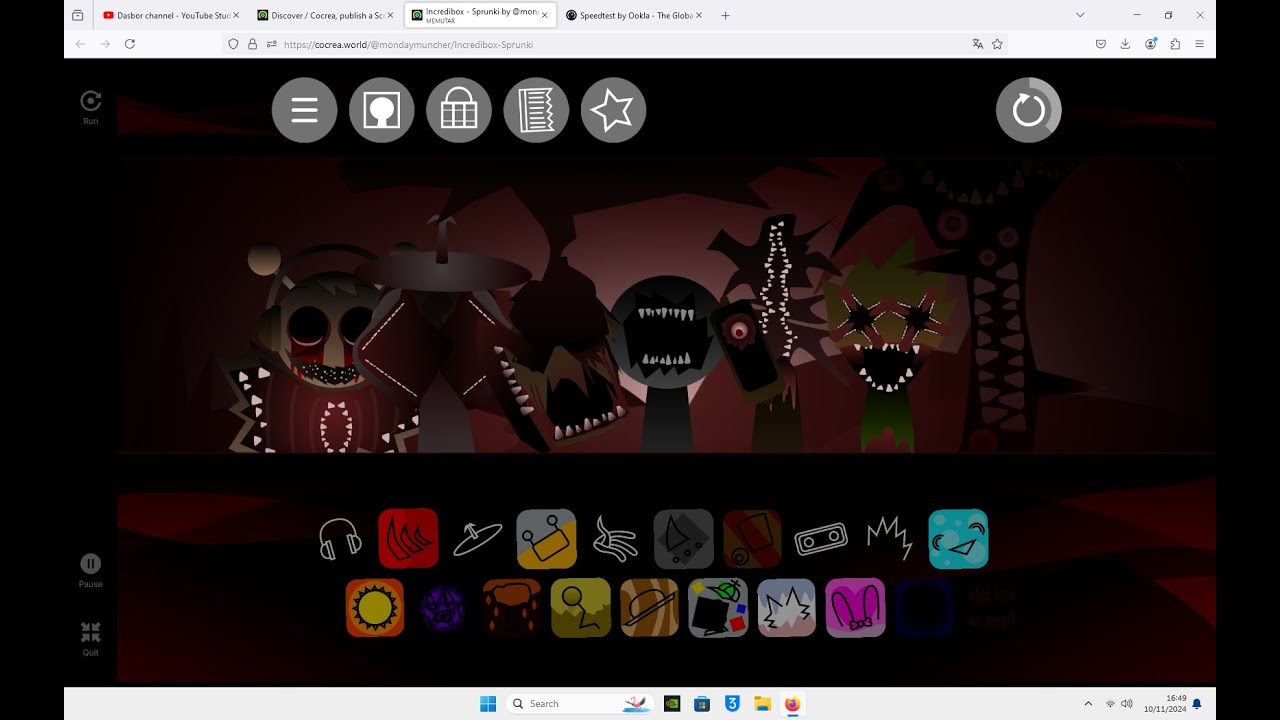Open a new browser tab
The image size is (1280, 720).
(x=725, y=15)
